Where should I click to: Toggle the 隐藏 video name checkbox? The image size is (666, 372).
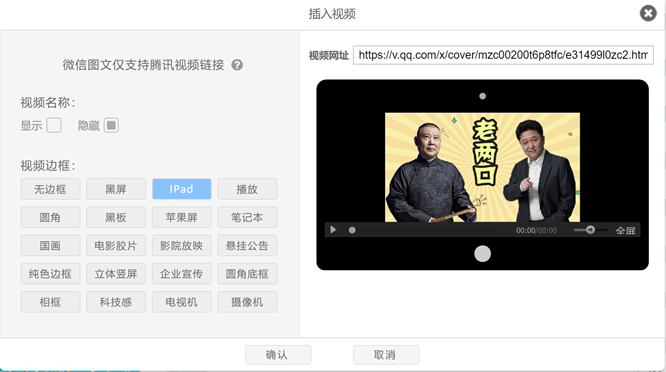(111, 125)
